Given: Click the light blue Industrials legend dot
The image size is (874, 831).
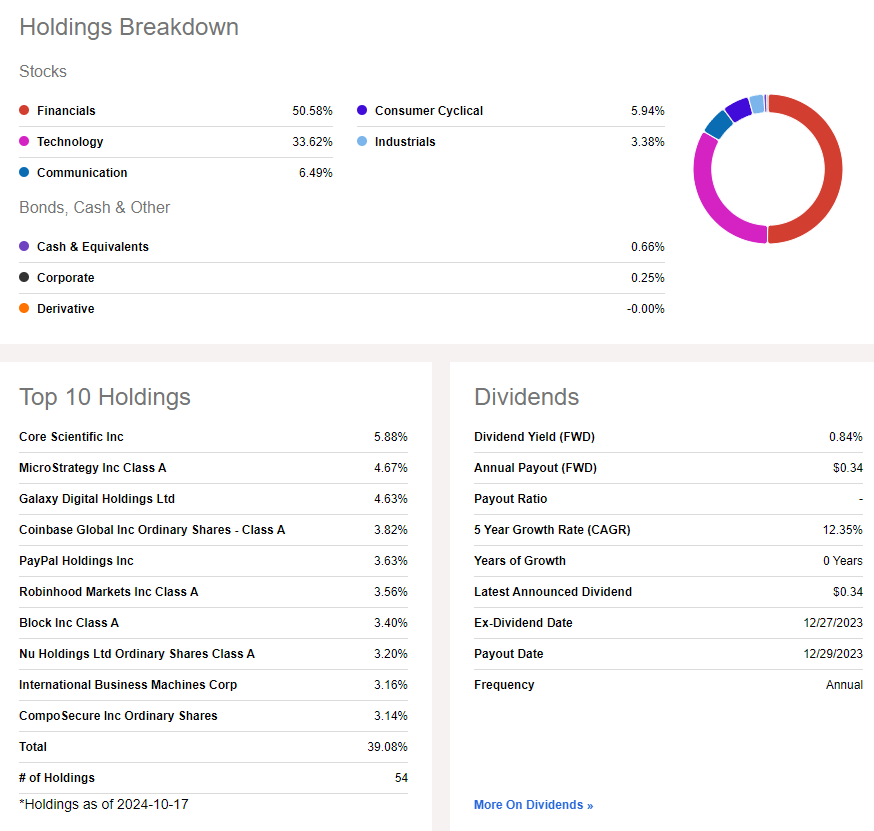Looking at the screenshot, I should [x=362, y=142].
